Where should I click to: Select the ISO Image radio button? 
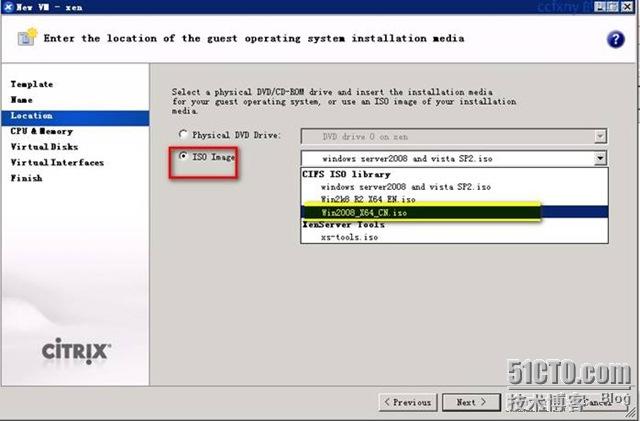pyautogui.click(x=182, y=157)
